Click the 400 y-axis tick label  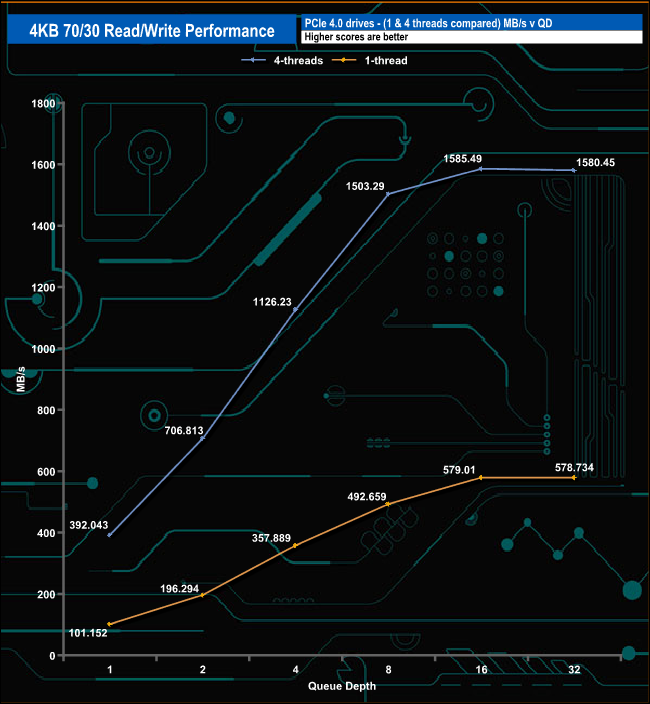(46, 533)
